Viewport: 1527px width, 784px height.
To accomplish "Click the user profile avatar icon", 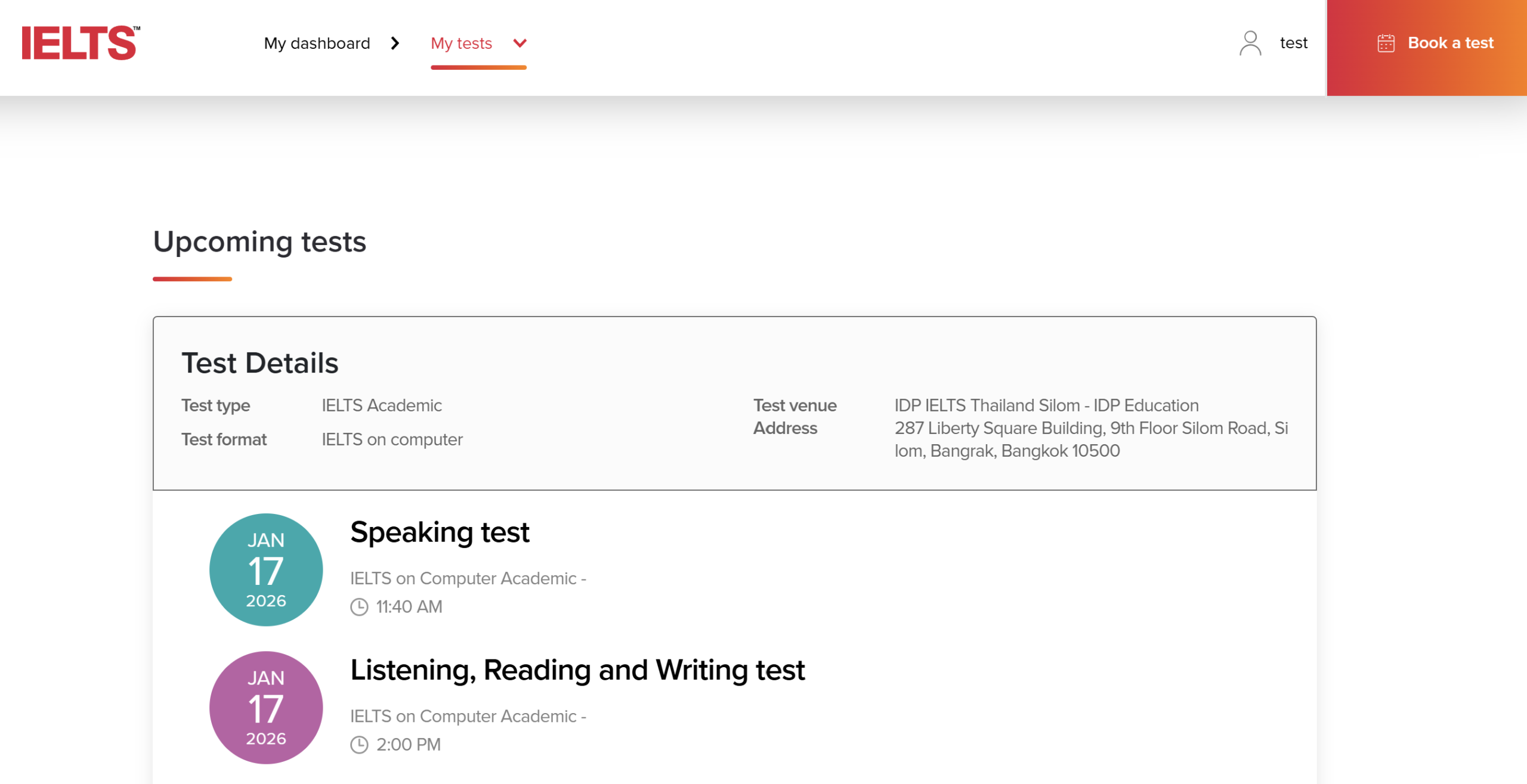I will pos(1250,43).
